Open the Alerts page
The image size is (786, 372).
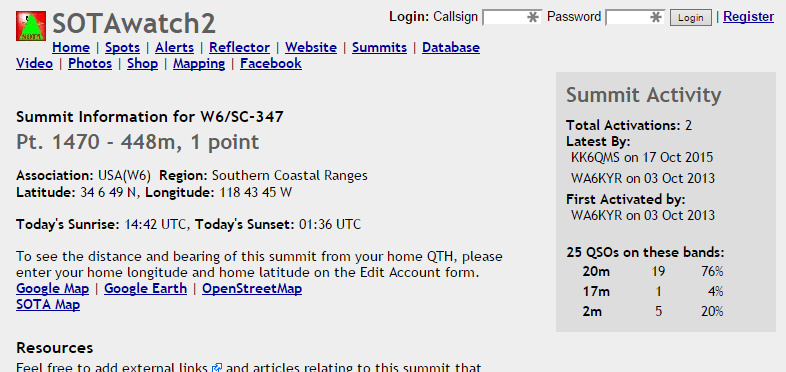[174, 48]
